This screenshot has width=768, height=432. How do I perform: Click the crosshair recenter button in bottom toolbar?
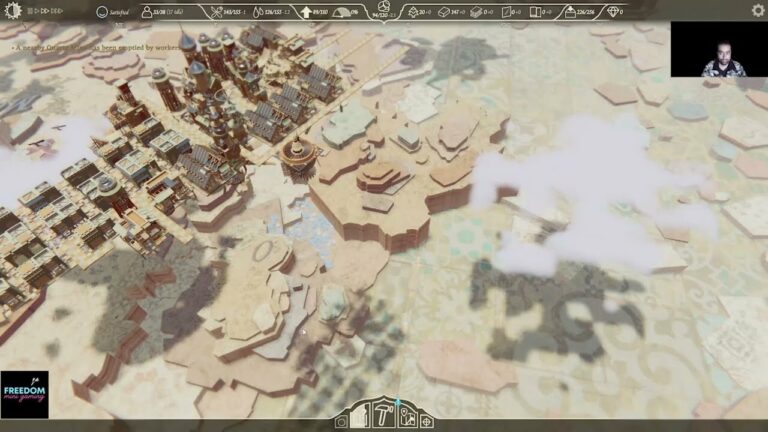426,421
